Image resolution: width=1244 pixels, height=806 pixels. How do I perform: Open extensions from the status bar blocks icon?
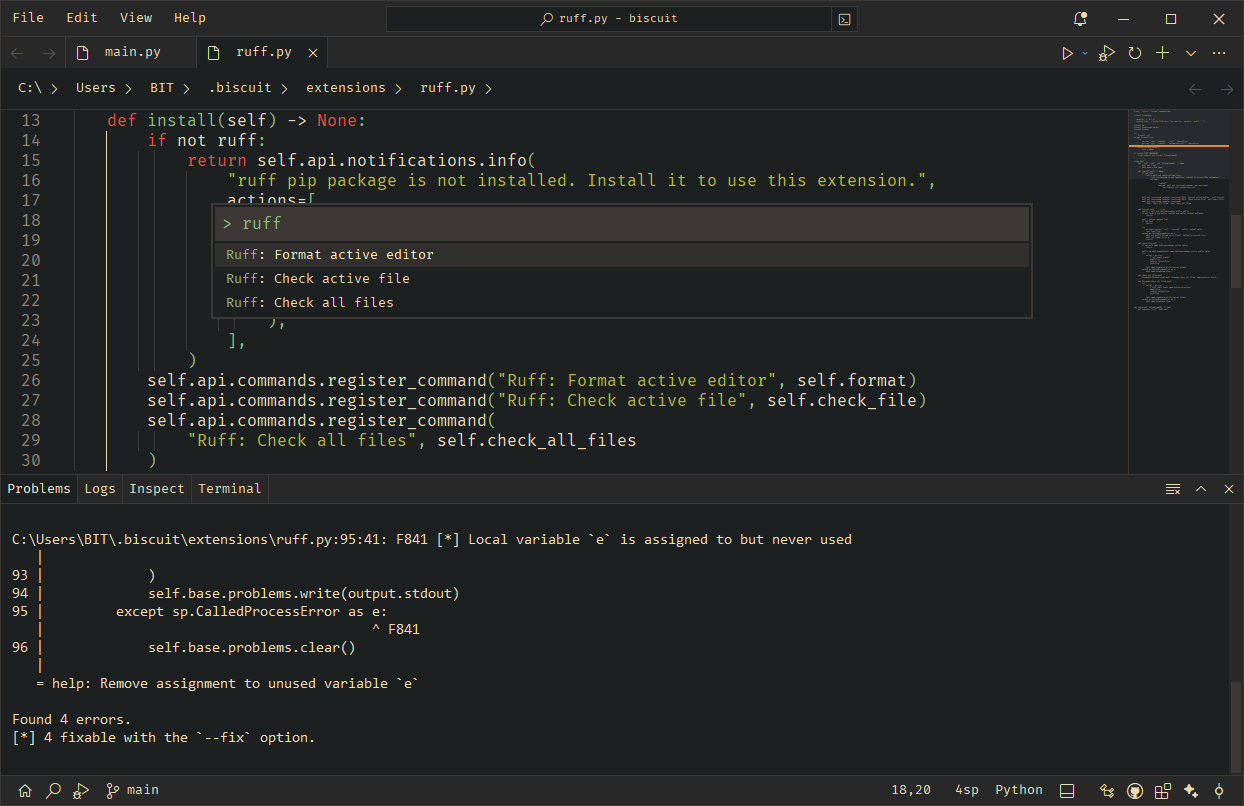(x=1163, y=790)
